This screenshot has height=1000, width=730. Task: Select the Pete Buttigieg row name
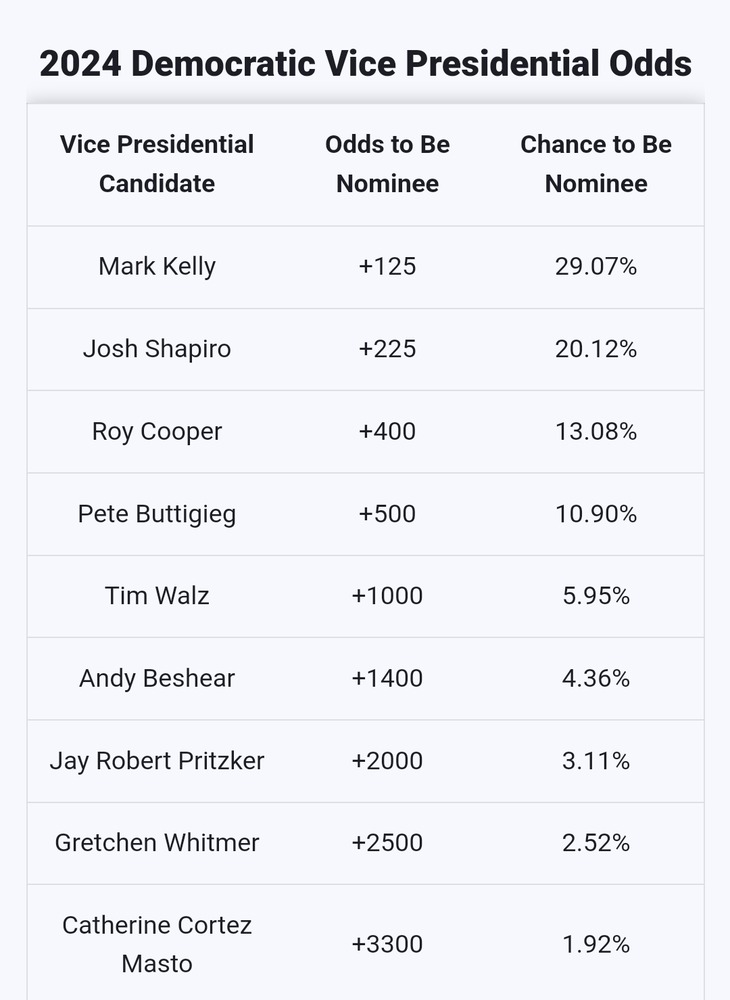[157, 514]
